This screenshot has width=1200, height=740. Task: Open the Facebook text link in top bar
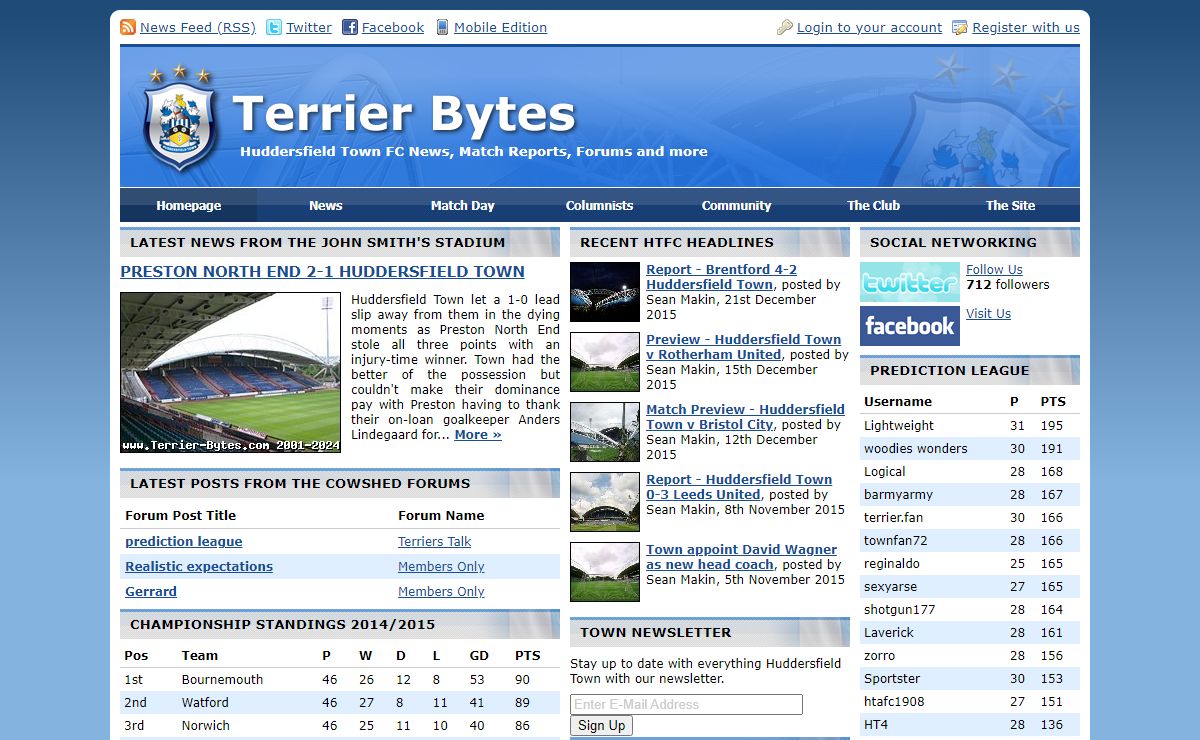pos(393,27)
